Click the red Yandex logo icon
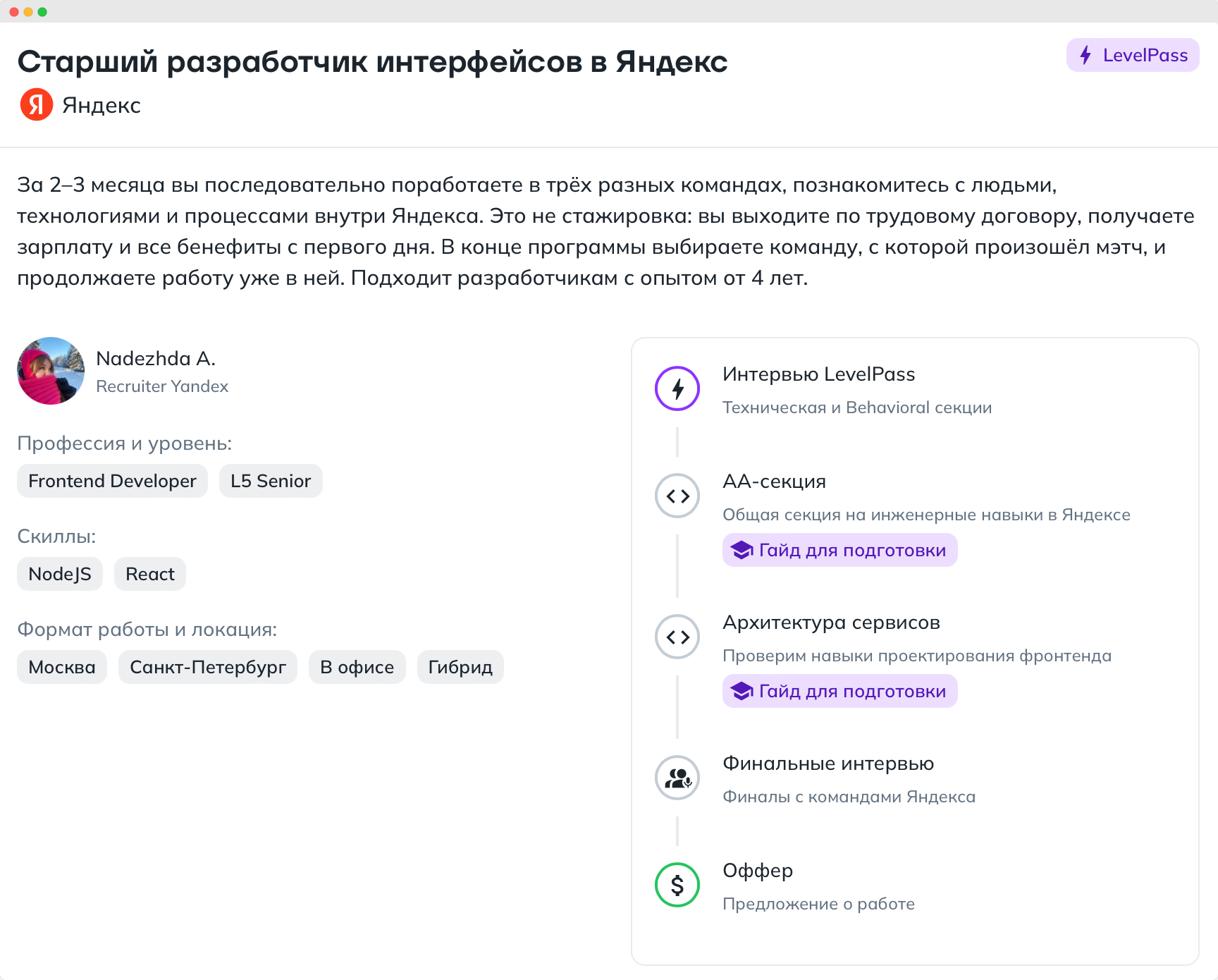Image resolution: width=1218 pixels, height=980 pixels. coord(37,105)
